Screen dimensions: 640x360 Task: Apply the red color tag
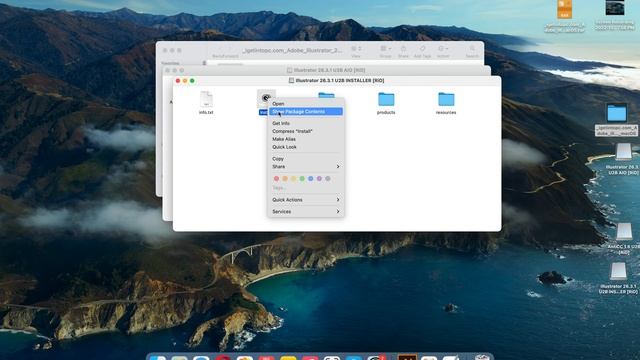coord(276,178)
